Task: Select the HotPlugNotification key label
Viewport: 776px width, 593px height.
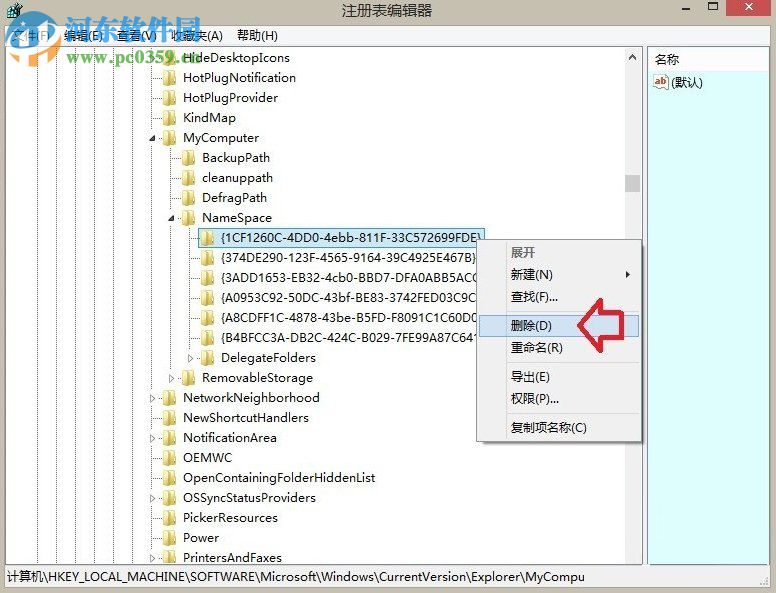Action: point(240,78)
